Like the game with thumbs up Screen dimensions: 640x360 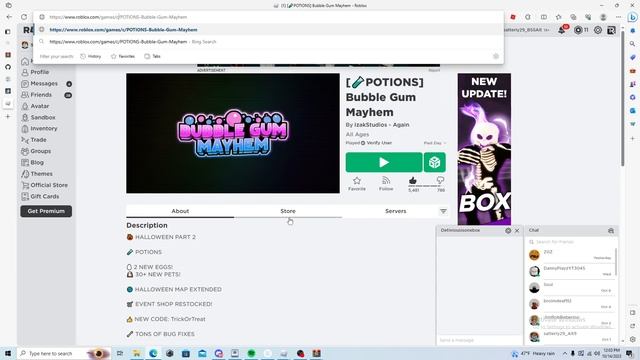413,180
